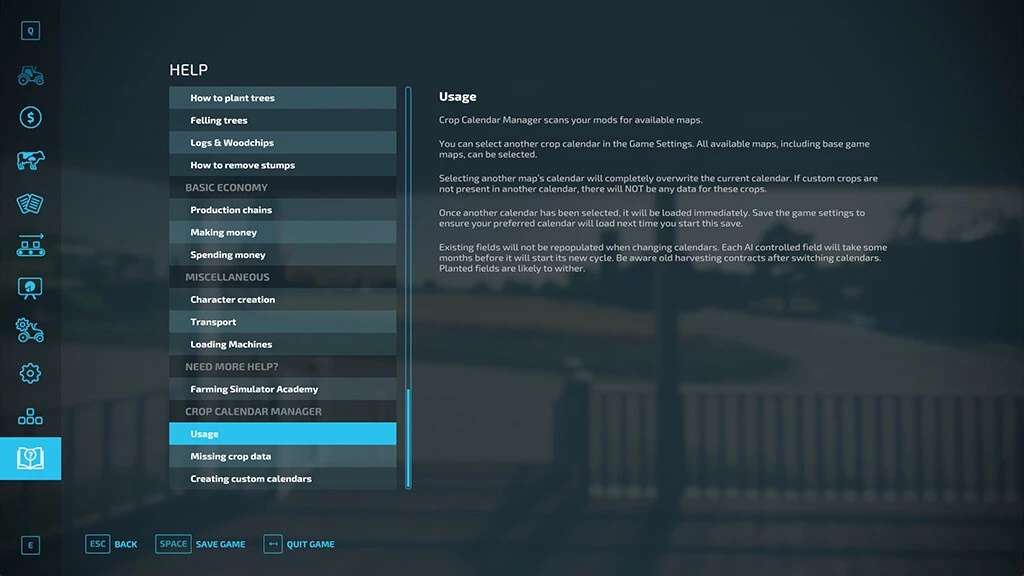The height and width of the screenshot is (576, 1024).
Task: Open the presentation board icon page
Action: coord(30,288)
